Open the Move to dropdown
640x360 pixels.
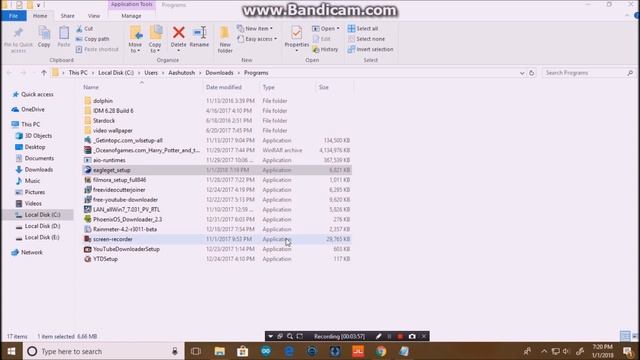click(135, 39)
